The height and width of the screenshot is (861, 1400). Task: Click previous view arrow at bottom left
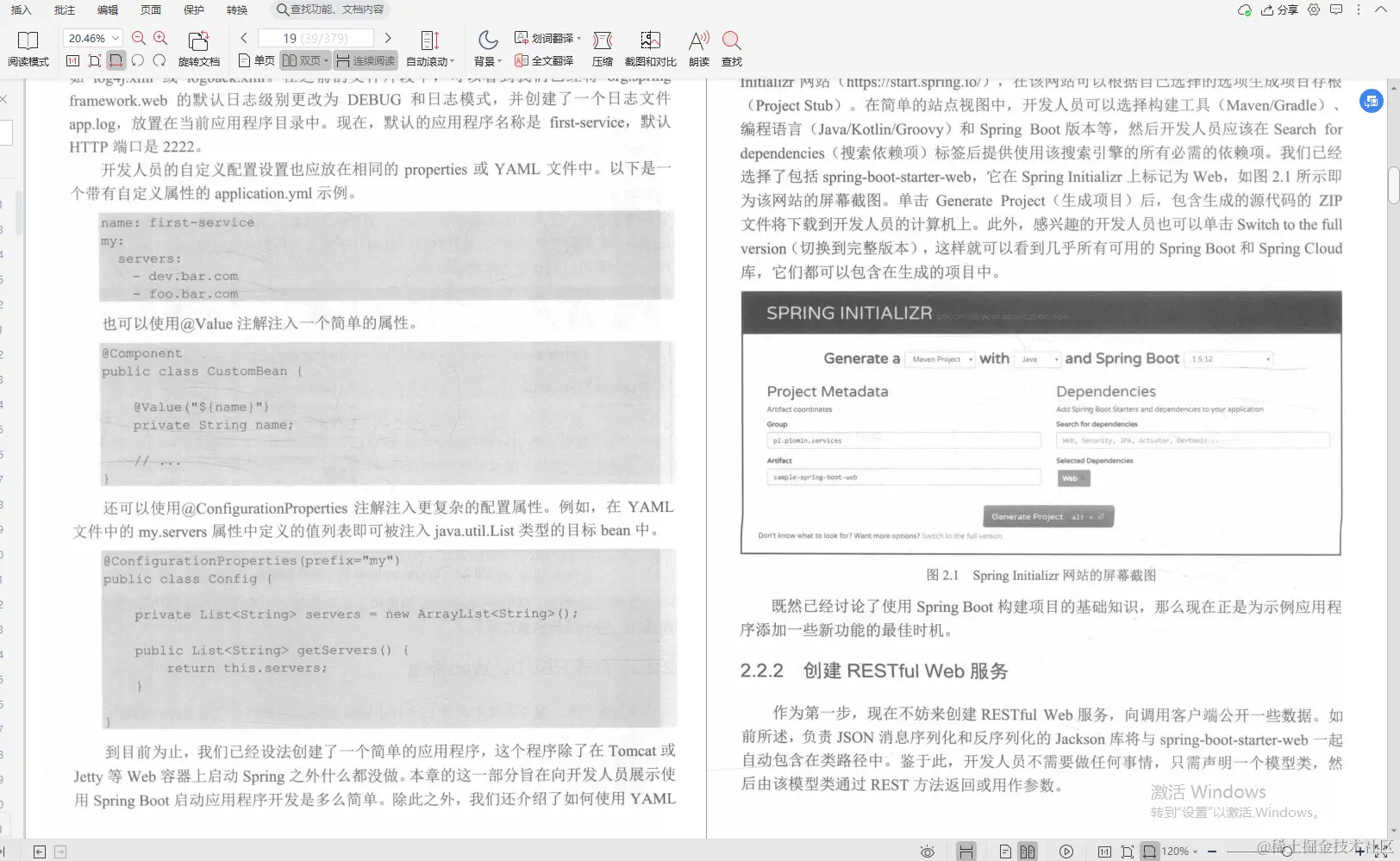click(39, 852)
